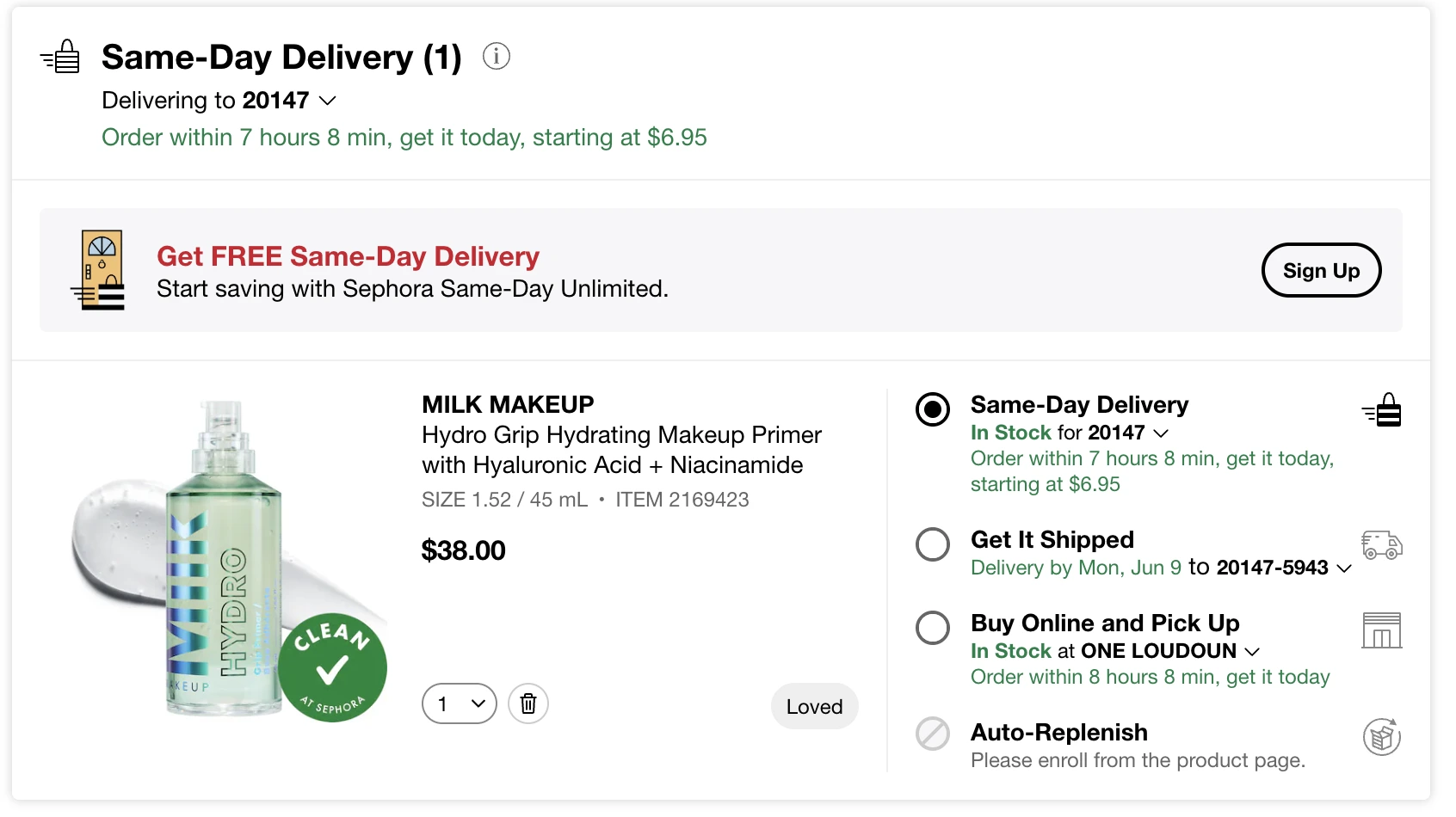The image size is (1456, 817).
Task: Click the shipping truck icon
Action: point(1382,545)
